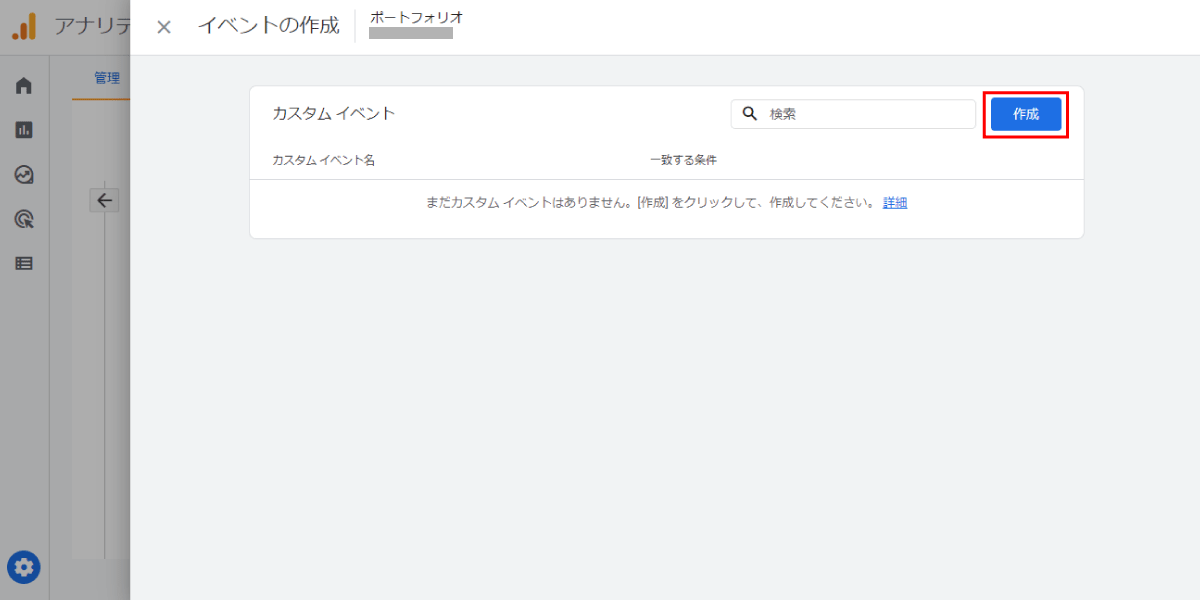The image size is (1200, 600).
Task: Open Advertising icon in left sidebar
Action: point(24,219)
